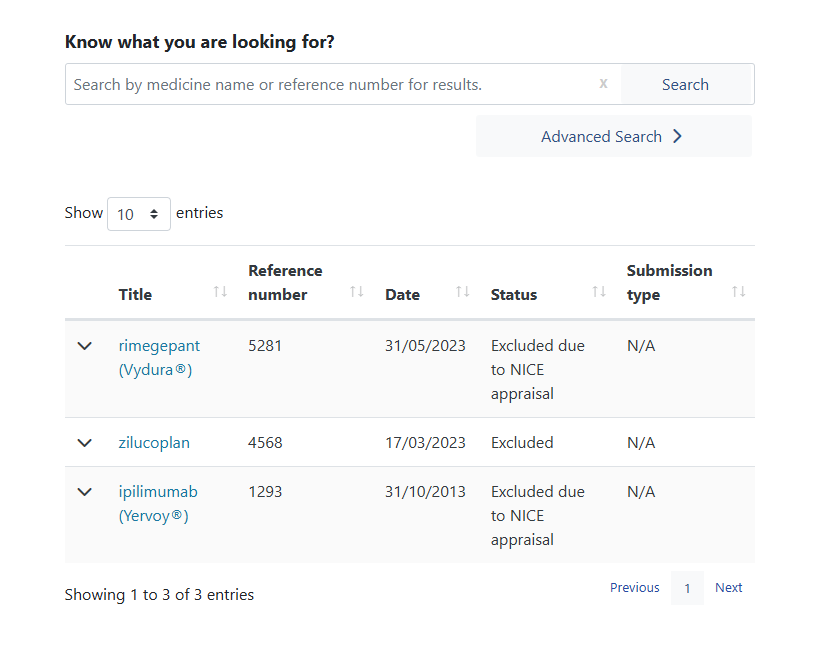Open the Show entries count dropdown
829x661 pixels.
pos(139,214)
